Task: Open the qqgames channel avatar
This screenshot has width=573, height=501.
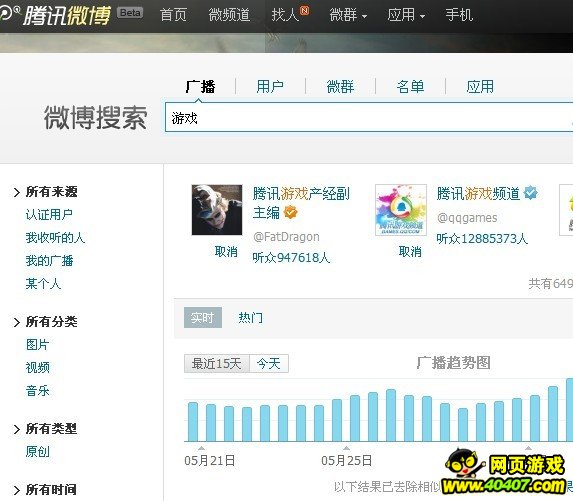Action: (x=401, y=210)
